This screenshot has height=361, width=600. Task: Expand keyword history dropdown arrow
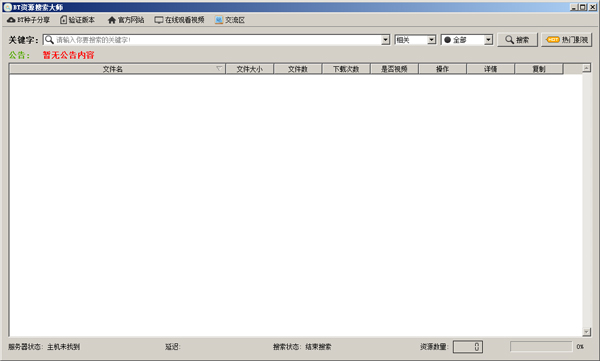tap(386, 40)
